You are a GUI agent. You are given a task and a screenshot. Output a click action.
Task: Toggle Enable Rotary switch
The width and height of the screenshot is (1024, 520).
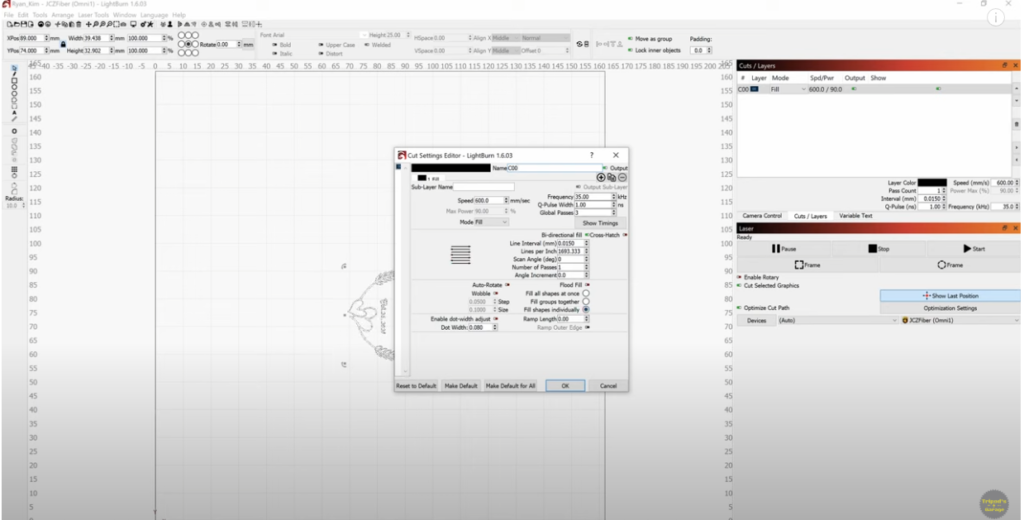click(740, 277)
